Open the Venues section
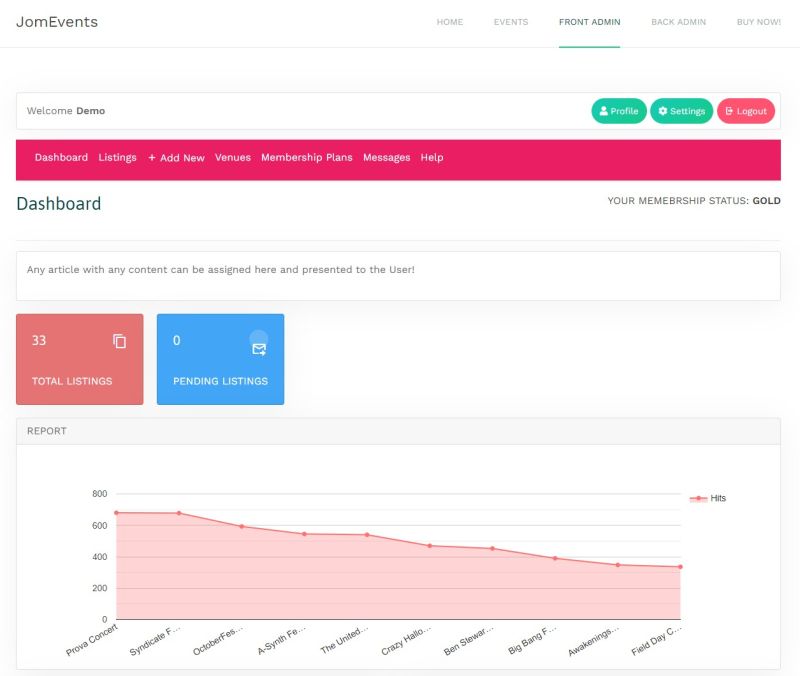 point(233,158)
